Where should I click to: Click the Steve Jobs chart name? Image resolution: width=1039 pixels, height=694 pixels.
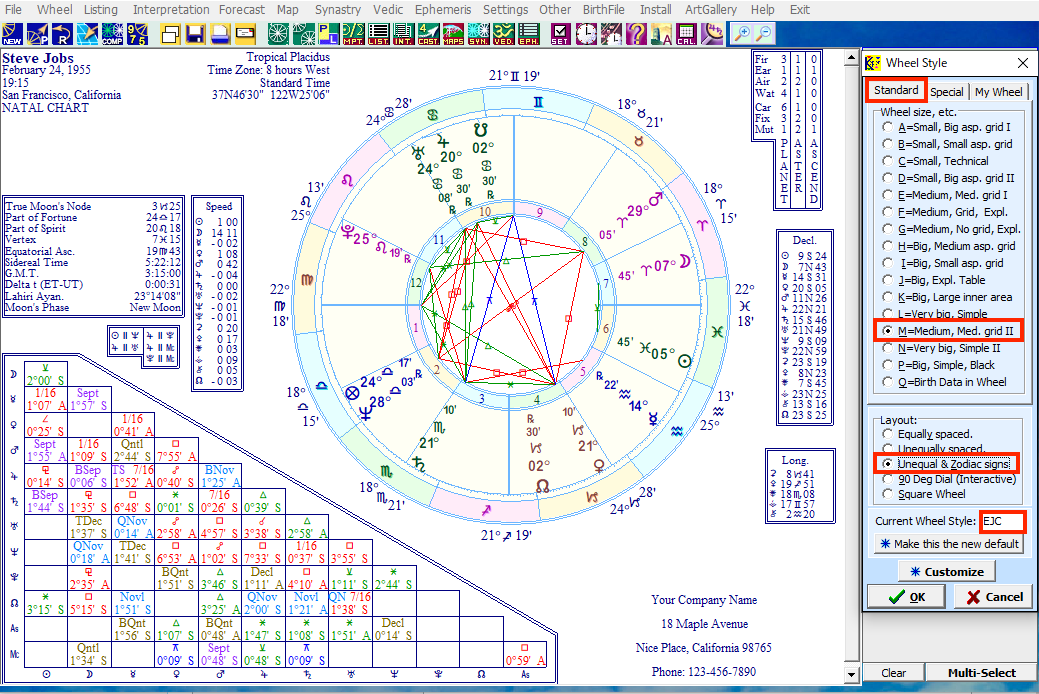coord(38,58)
